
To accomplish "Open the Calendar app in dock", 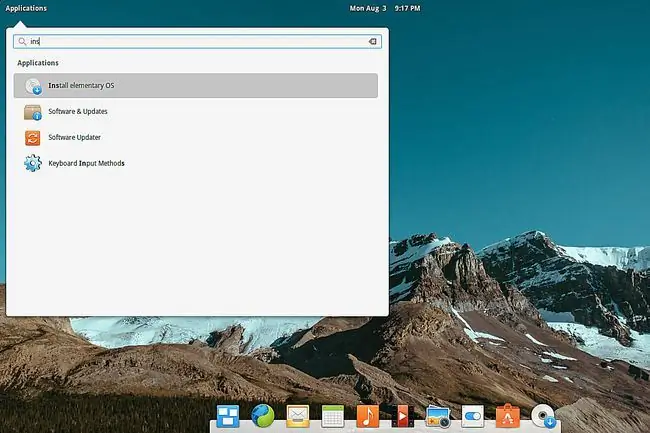I will click(x=332, y=416).
